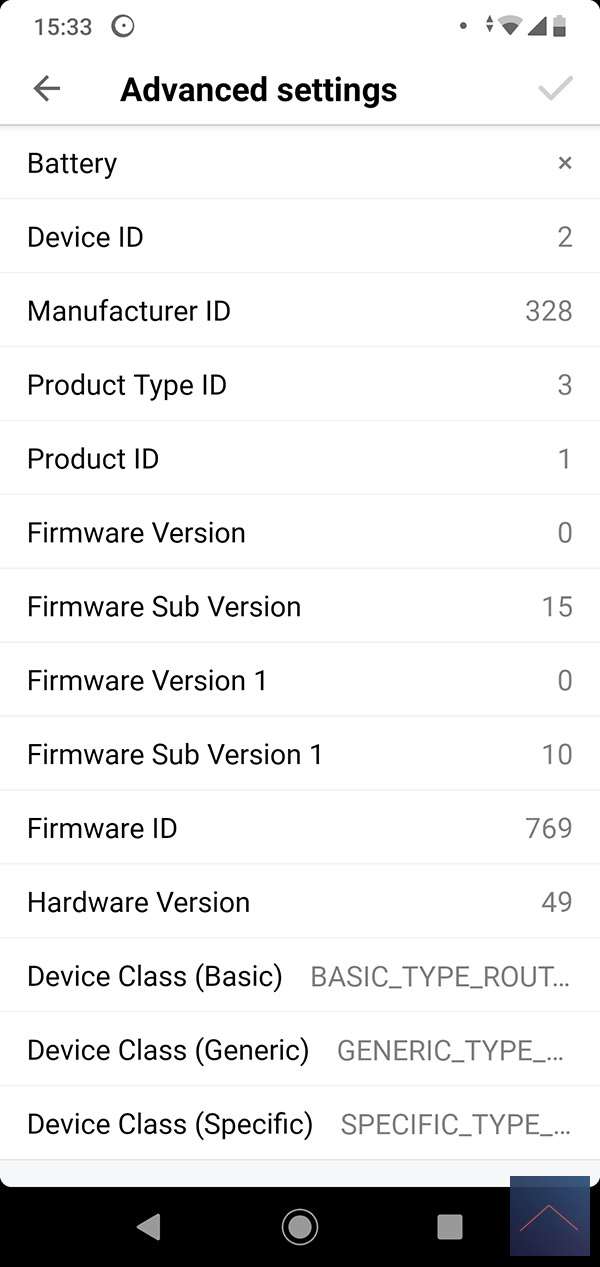The height and width of the screenshot is (1267, 600).
Task: Open the Device Class (Generic) entry
Action: coord(300,1050)
